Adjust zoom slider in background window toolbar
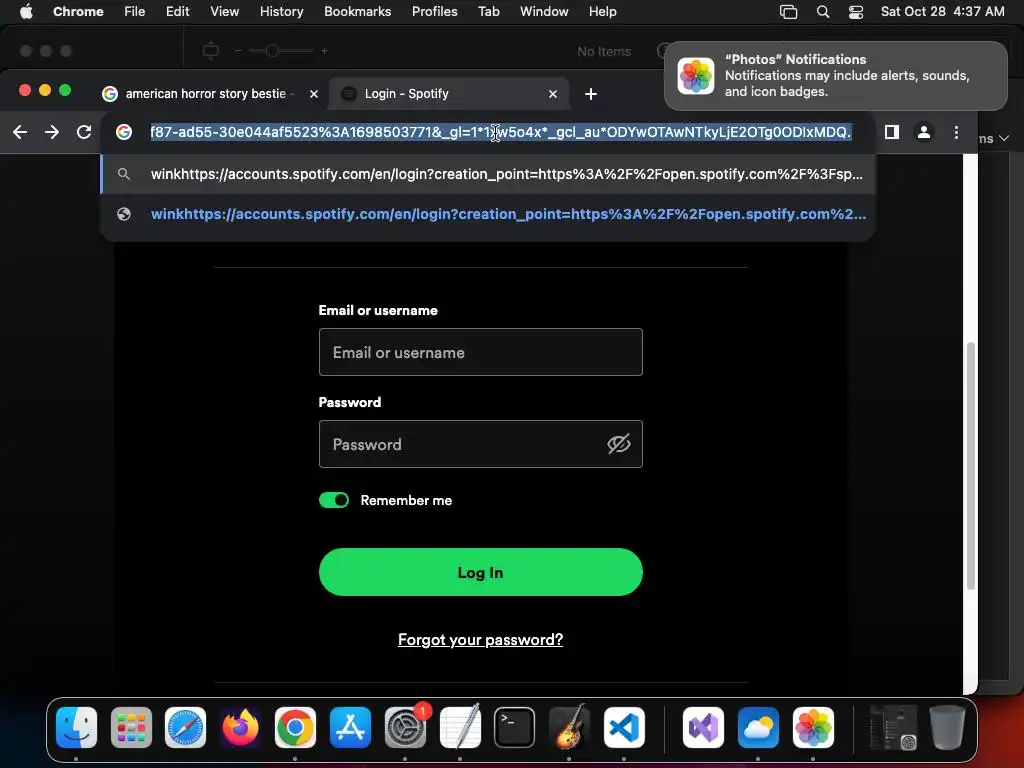Viewport: 1024px width, 768px height. pos(272,50)
